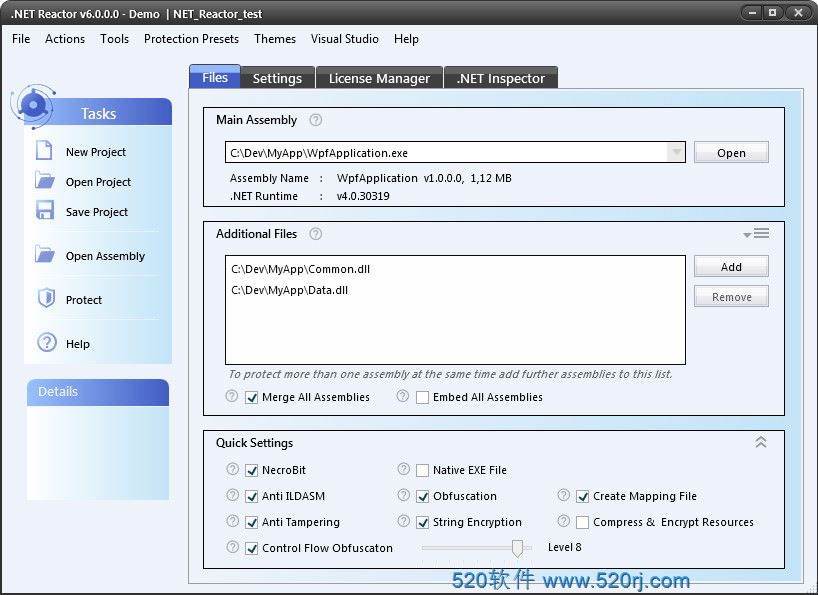Click help icon beside Obfuscation
818x595 pixels.
tap(403, 495)
